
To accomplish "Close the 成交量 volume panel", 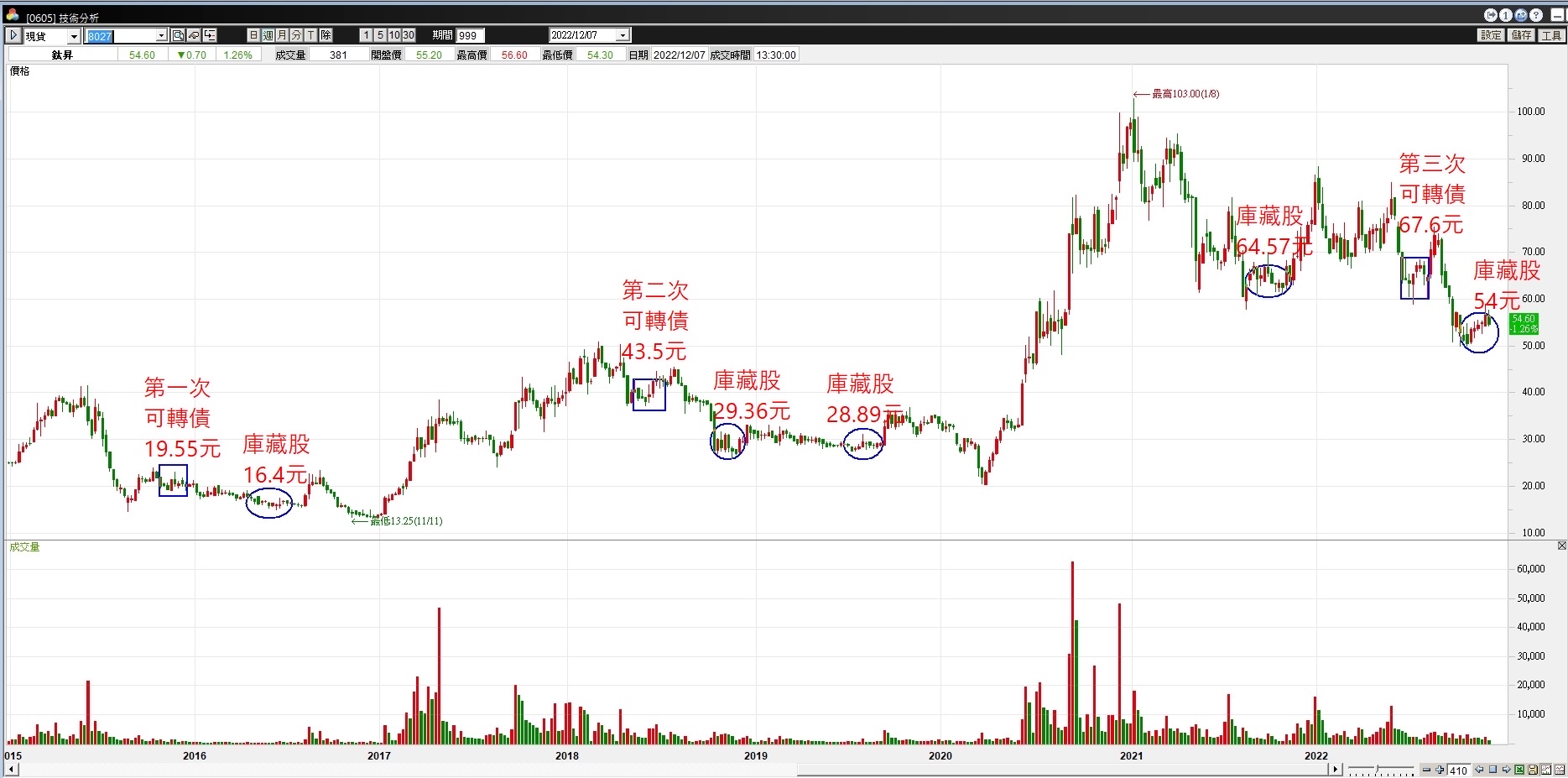I will point(1561,546).
